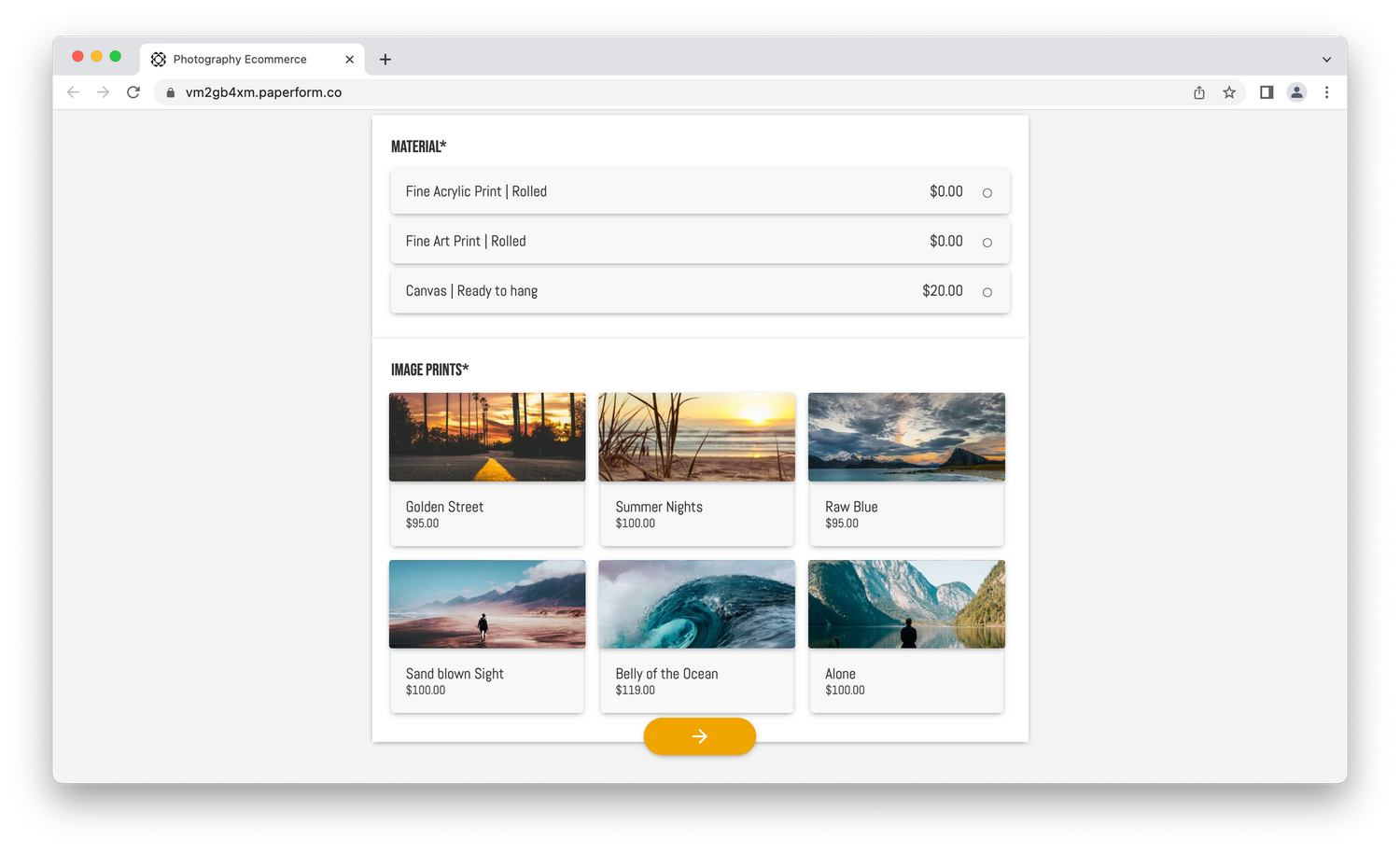Open a new tab with the plus icon
Viewport: 1400px width, 853px height.
point(385,59)
